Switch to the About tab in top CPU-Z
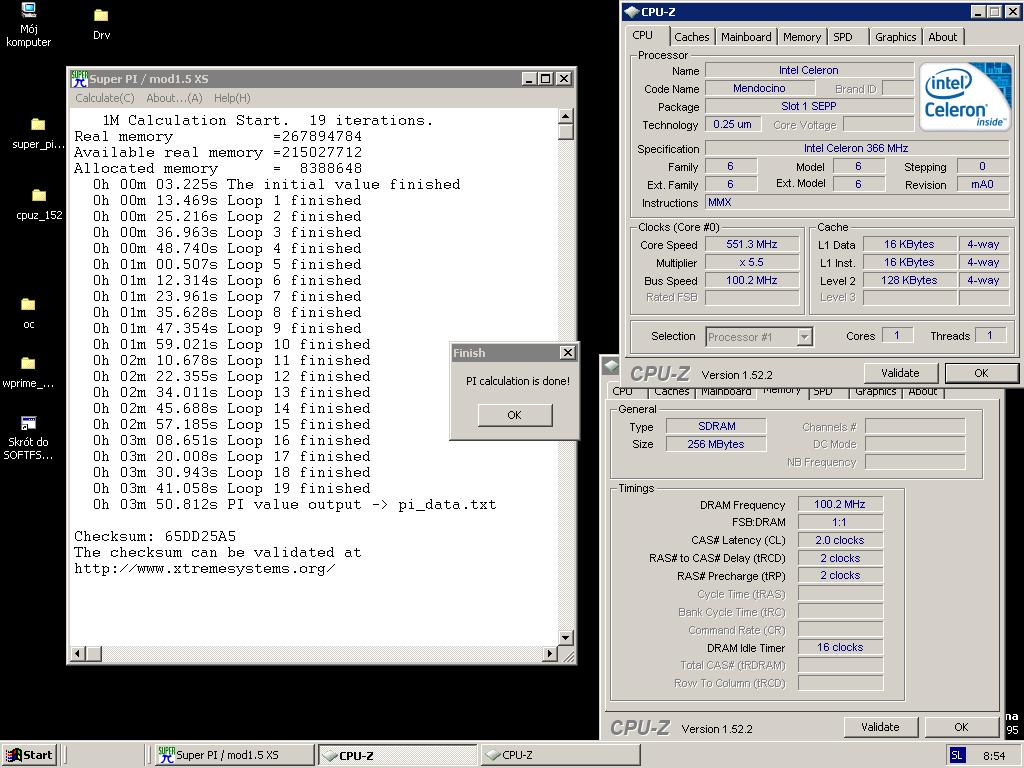This screenshot has height=768, width=1024. (942, 37)
